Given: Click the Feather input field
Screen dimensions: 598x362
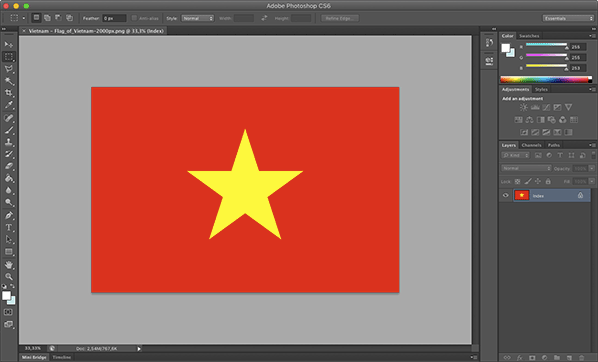Looking at the screenshot, I should click(114, 18).
